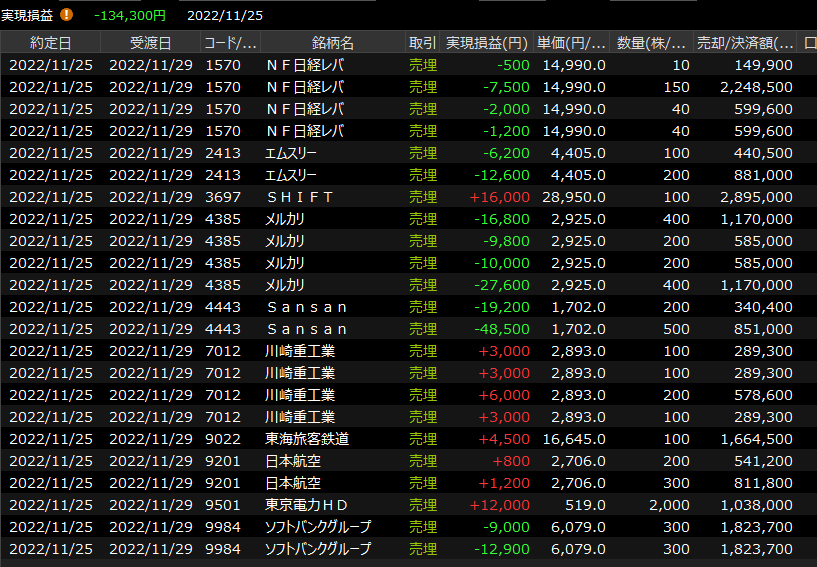Sort by the 受渡日 column header
The image size is (817, 567).
click(150, 43)
